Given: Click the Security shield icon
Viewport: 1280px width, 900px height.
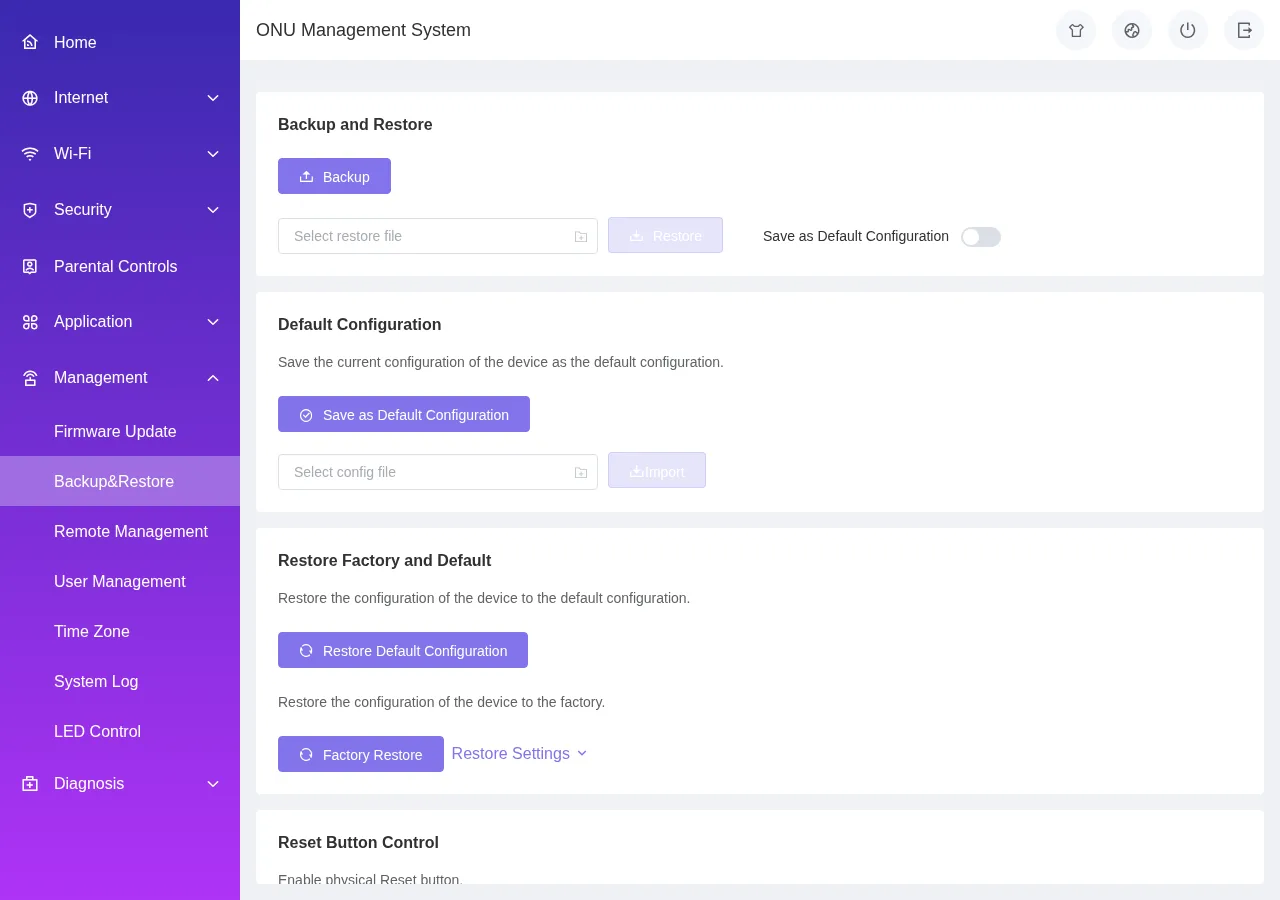Looking at the screenshot, I should coord(30,210).
